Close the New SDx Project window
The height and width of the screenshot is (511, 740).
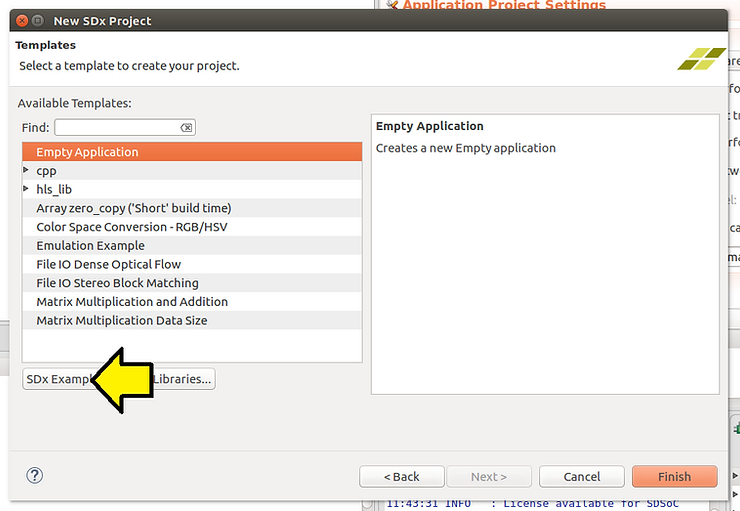[17, 20]
